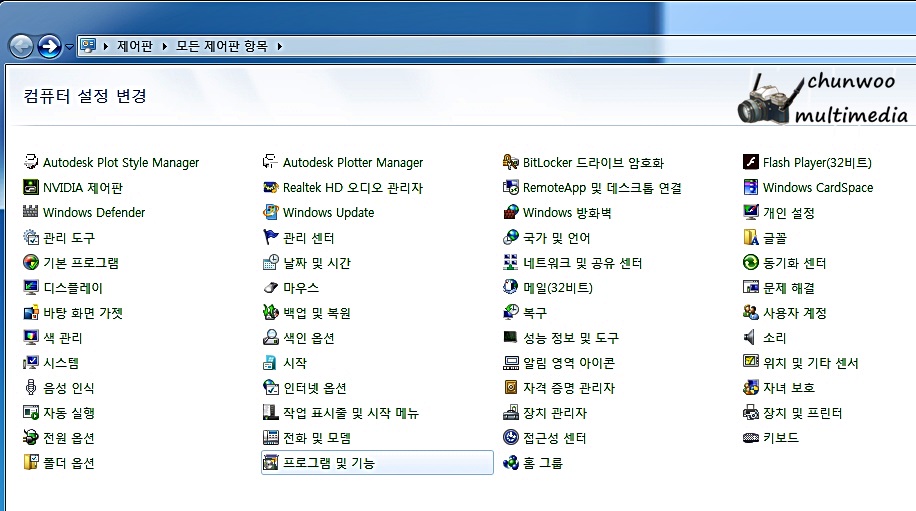Open the 문제 해결 link
916x511 pixels.
click(x=789, y=288)
